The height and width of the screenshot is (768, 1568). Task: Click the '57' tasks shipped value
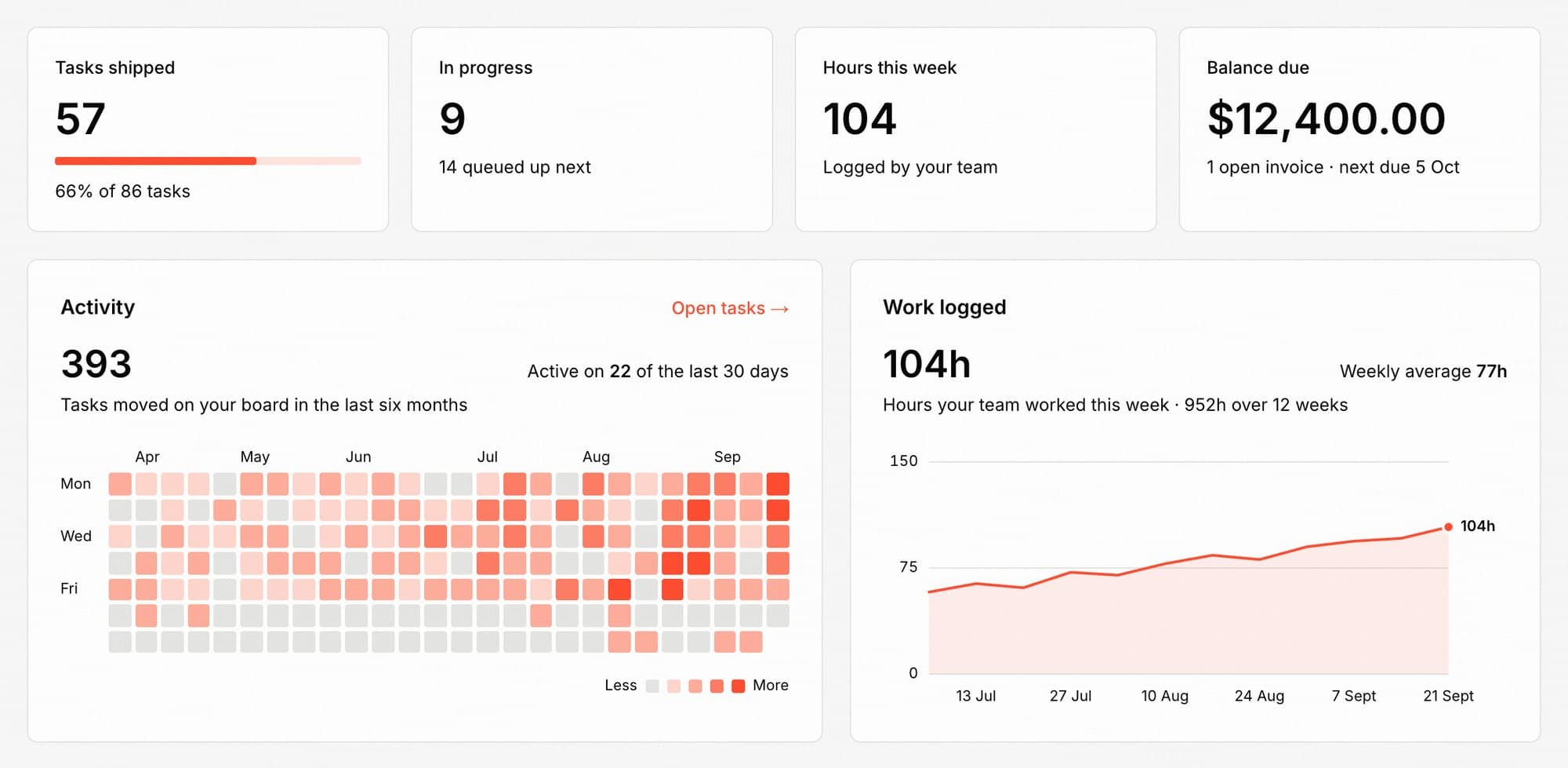tap(80, 118)
